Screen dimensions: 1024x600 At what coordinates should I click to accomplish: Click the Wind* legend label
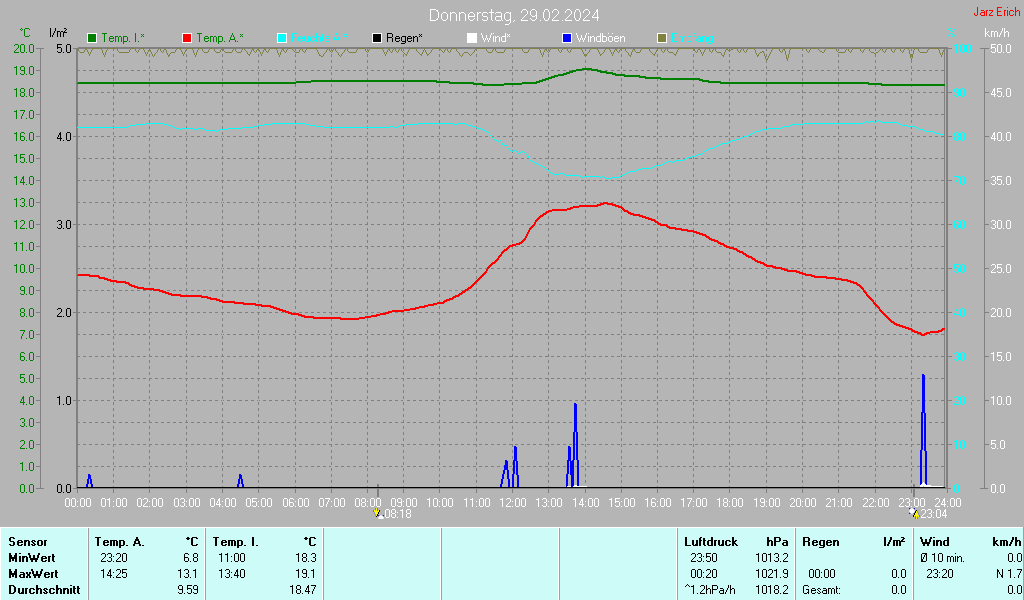[x=496, y=38]
